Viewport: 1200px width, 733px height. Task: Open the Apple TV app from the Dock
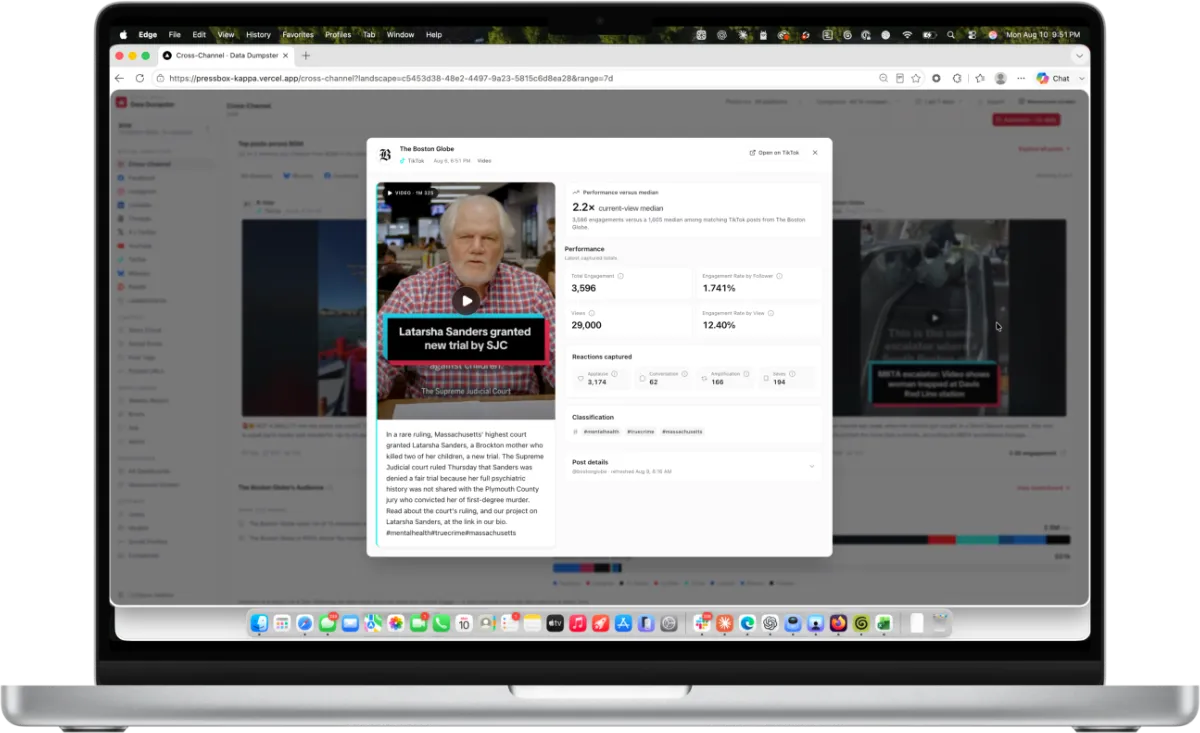[x=555, y=623]
